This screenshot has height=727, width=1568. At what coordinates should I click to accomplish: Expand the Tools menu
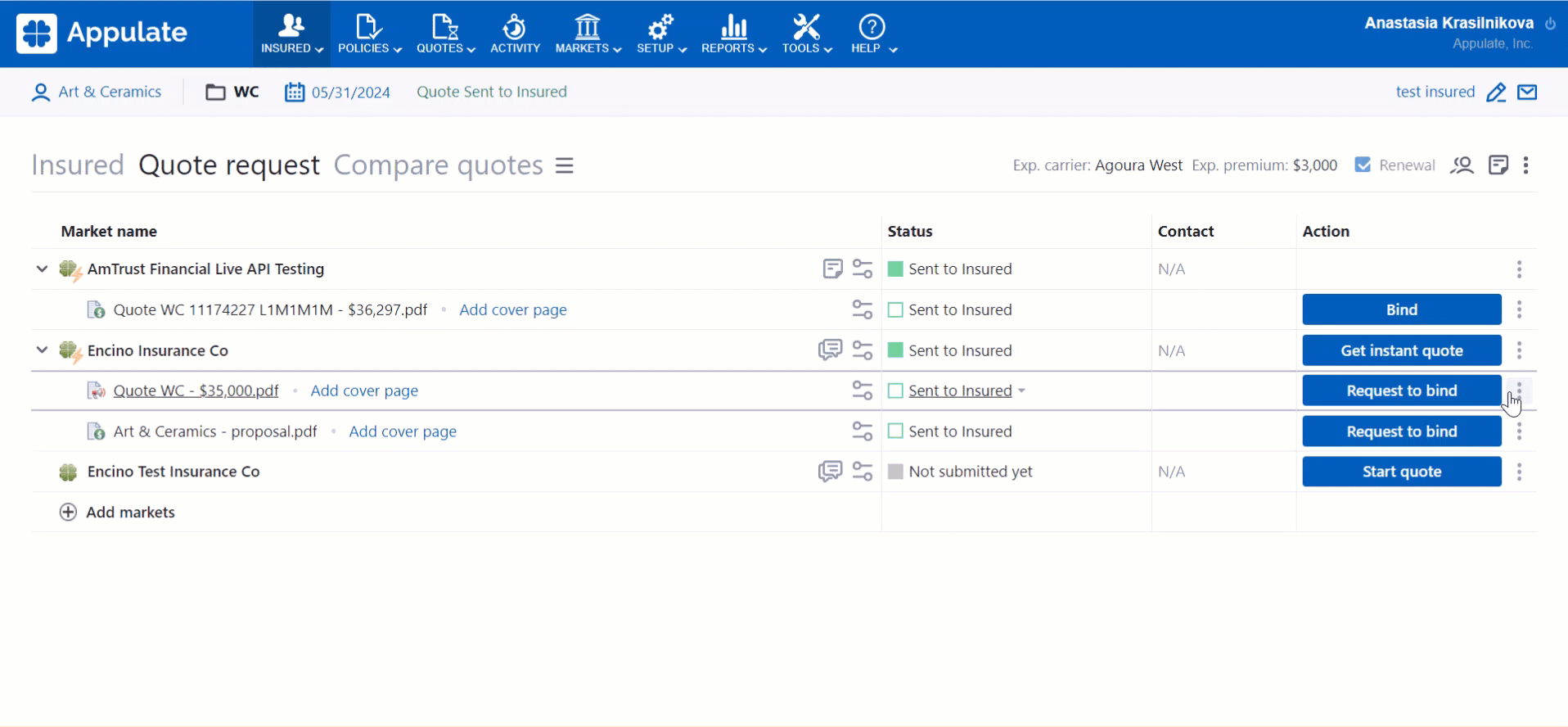point(806,34)
